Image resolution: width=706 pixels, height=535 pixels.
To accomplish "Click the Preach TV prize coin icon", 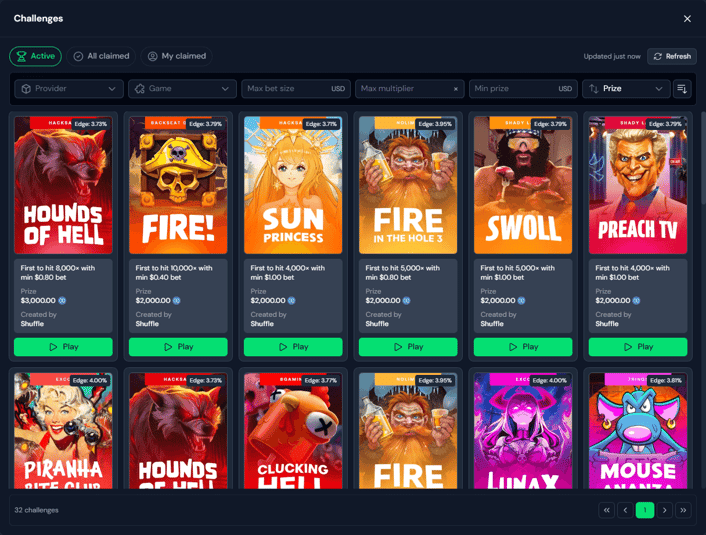I will tap(636, 300).
